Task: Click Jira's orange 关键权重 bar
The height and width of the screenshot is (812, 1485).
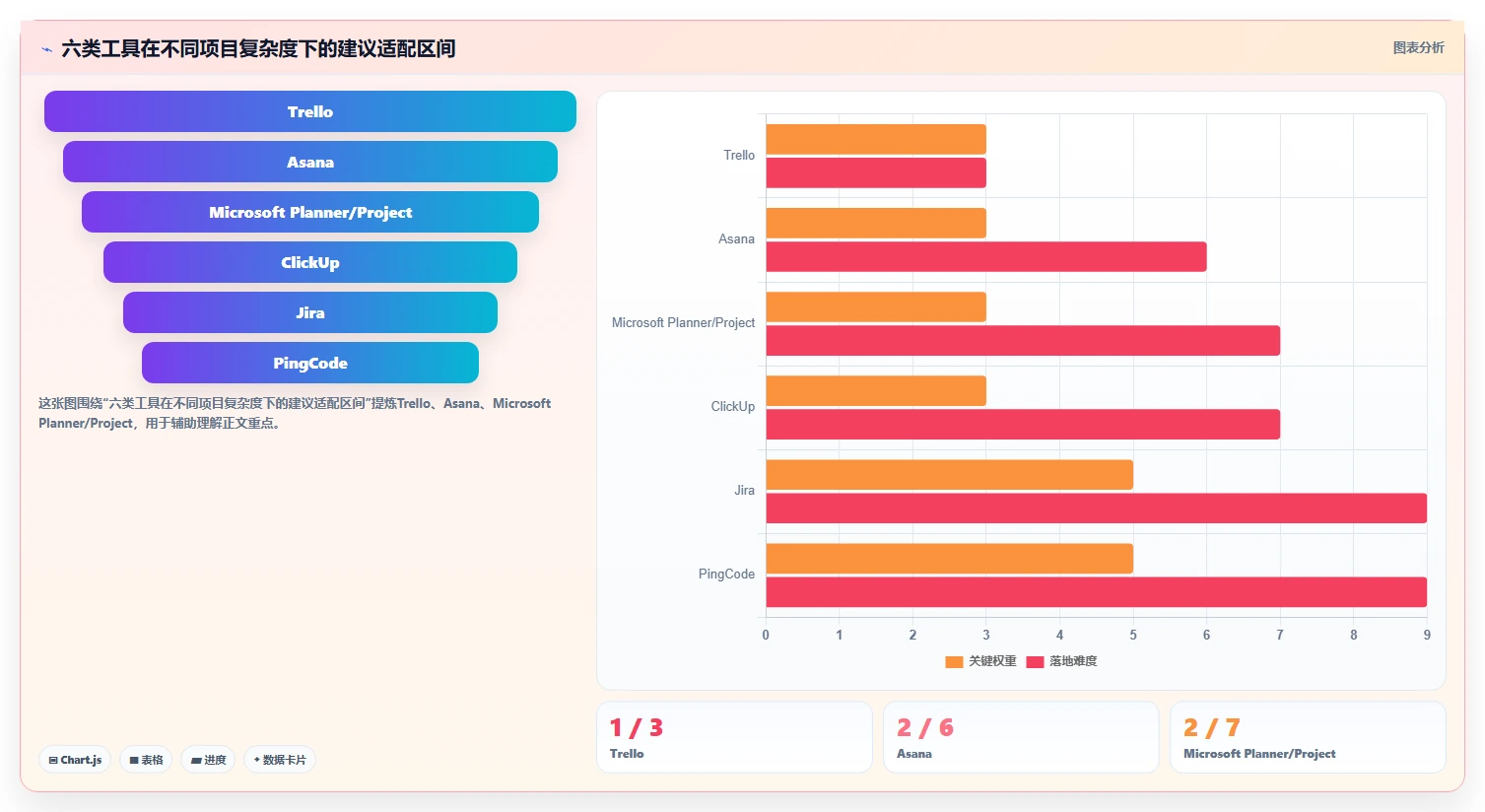Action: coord(950,474)
